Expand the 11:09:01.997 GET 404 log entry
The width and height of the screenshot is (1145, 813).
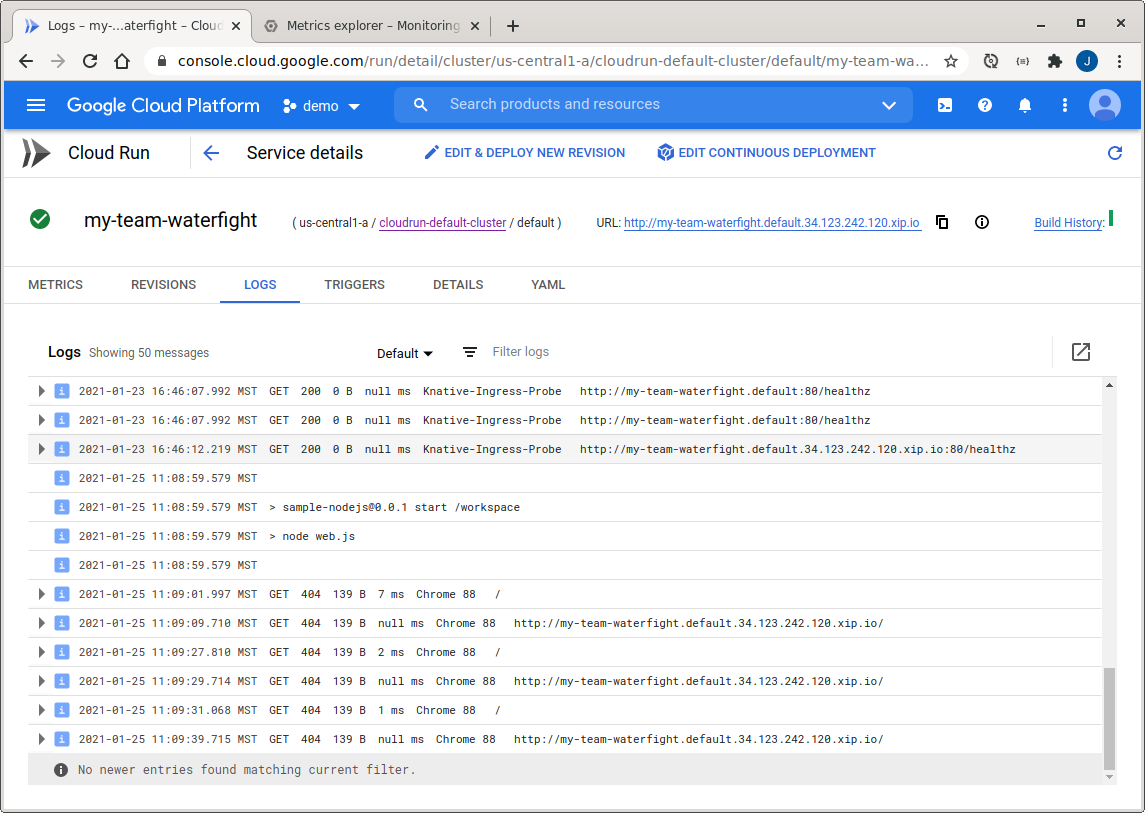[x=41, y=594]
